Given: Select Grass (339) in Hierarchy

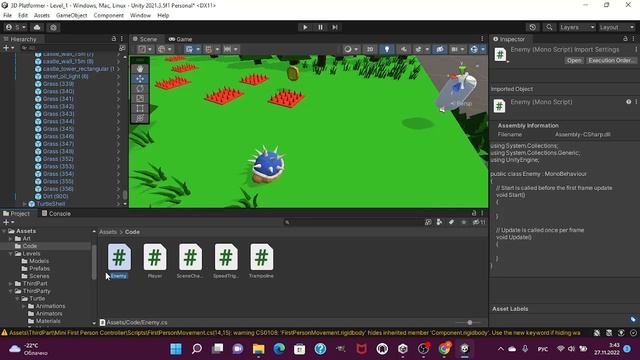Looking at the screenshot, I should point(58,84).
